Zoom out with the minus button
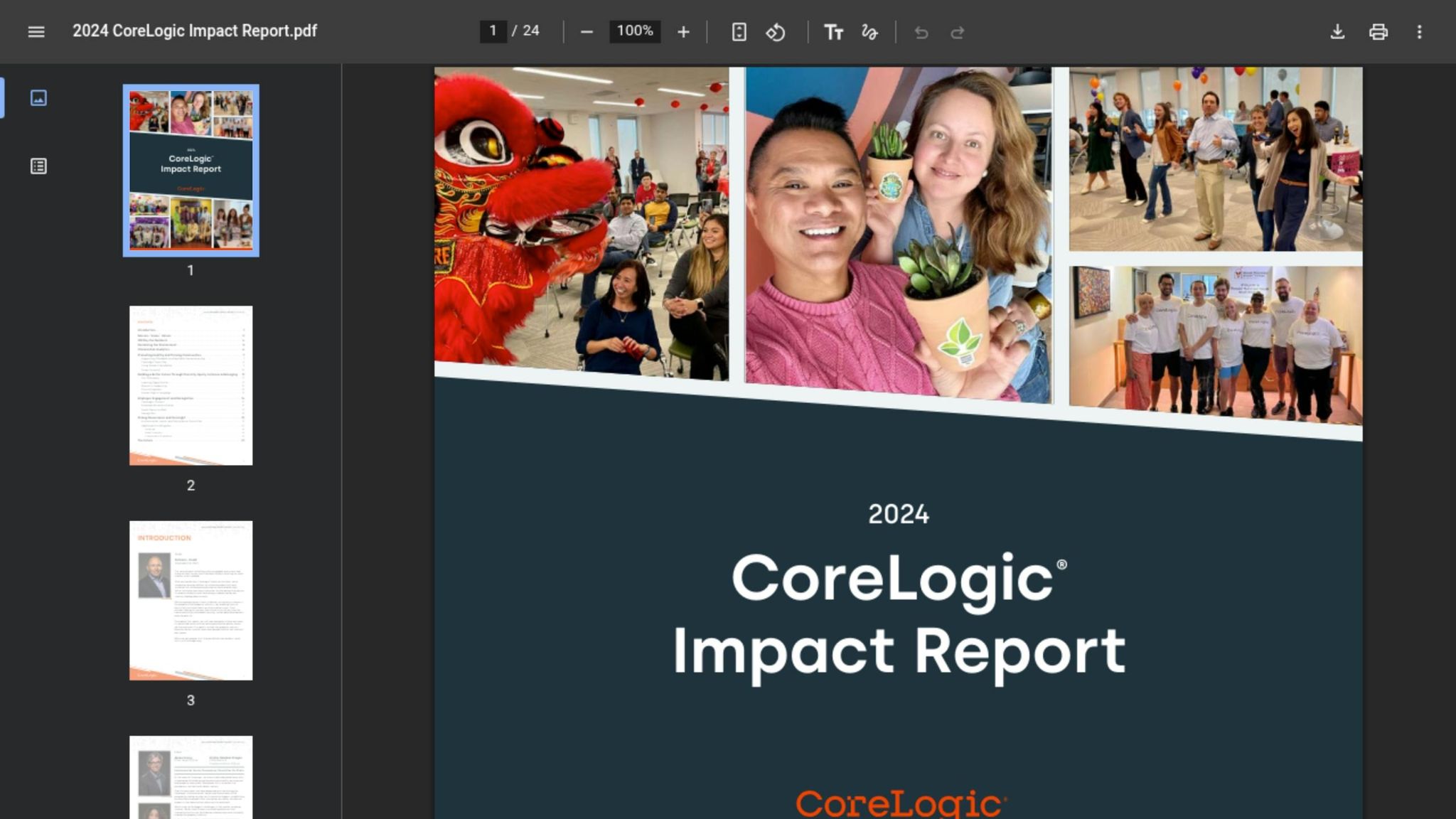Image resolution: width=1456 pixels, height=819 pixels. coord(587,32)
